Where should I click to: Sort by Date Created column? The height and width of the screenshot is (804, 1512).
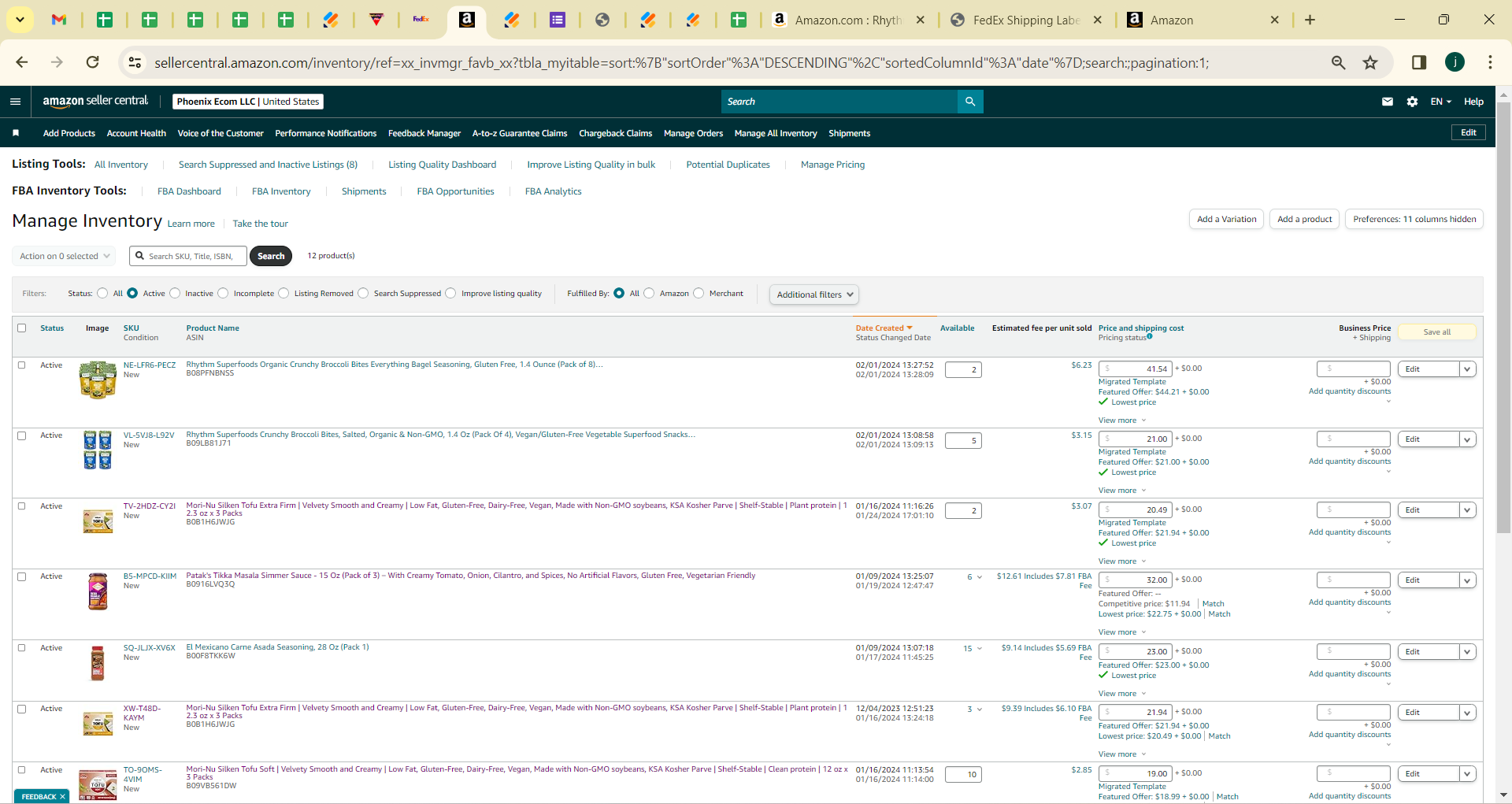pos(884,328)
